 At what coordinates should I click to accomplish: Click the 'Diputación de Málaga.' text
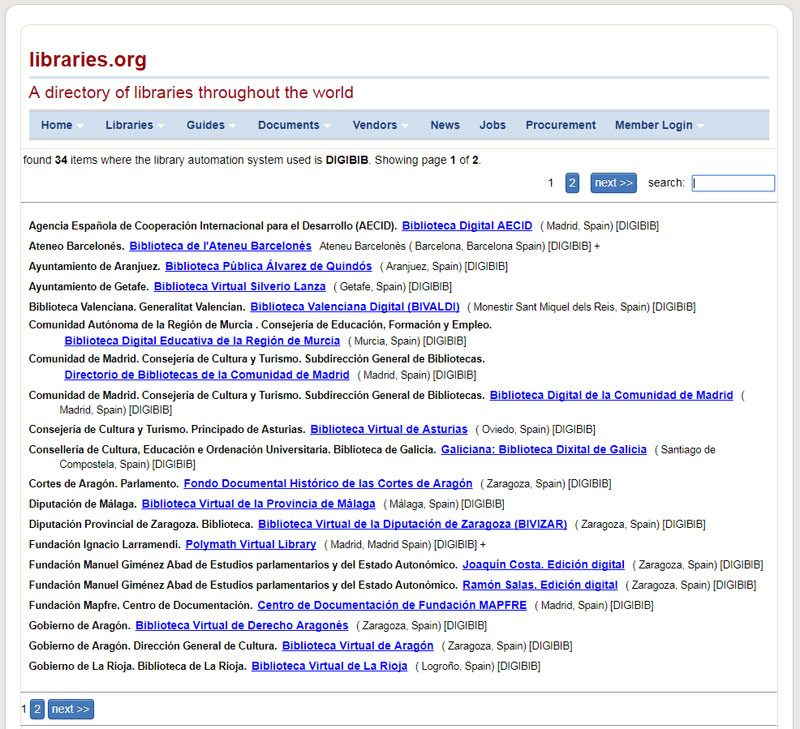(83, 504)
